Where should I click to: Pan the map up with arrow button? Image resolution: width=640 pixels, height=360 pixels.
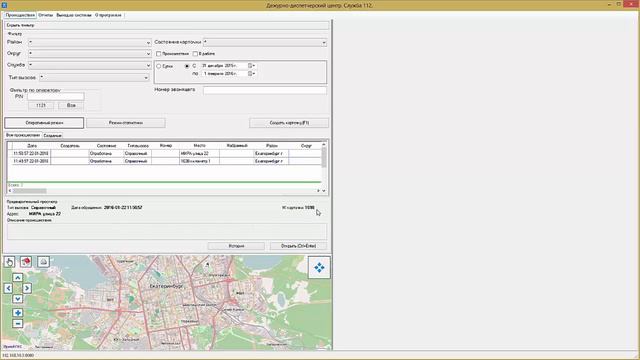18,278
